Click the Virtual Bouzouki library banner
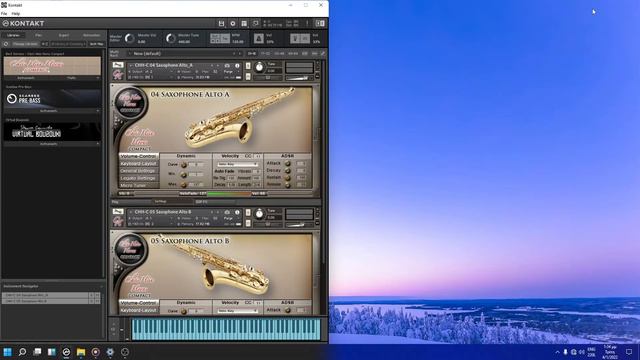Viewport: 640px width, 360px height. pos(52,131)
